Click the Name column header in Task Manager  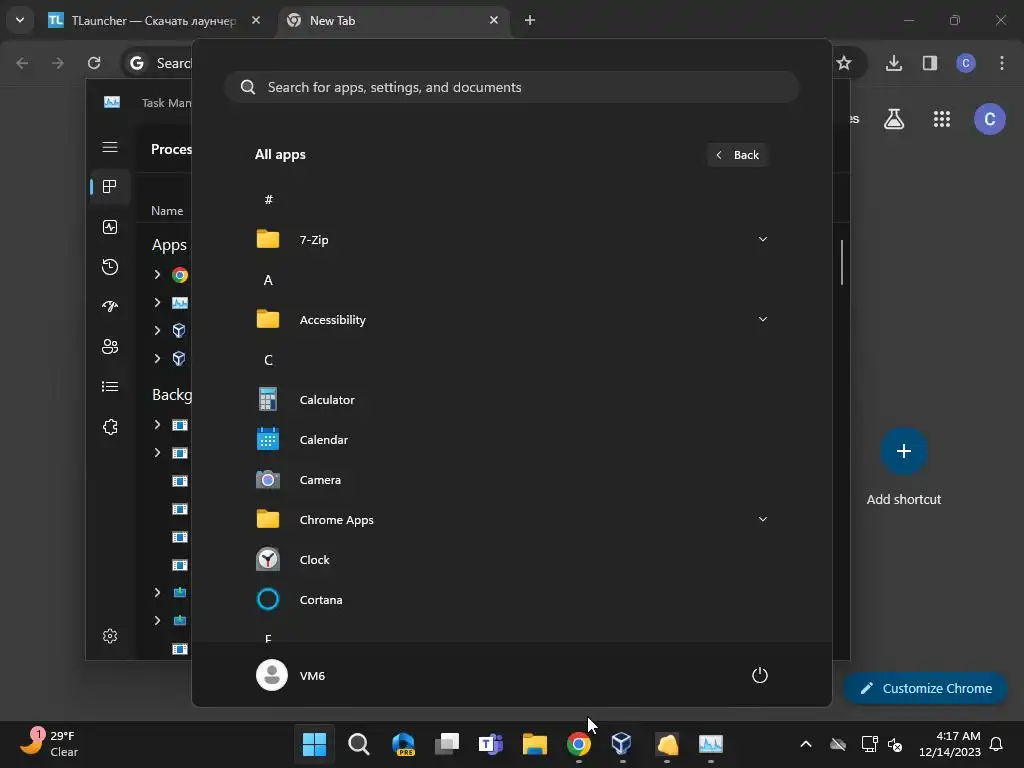tap(167, 210)
